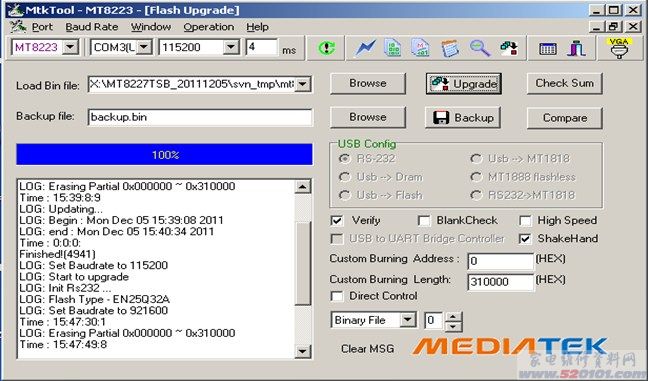648x381 pixels.
Task: Open the COM3 port dropdown
Action: pyautogui.click(x=144, y=47)
